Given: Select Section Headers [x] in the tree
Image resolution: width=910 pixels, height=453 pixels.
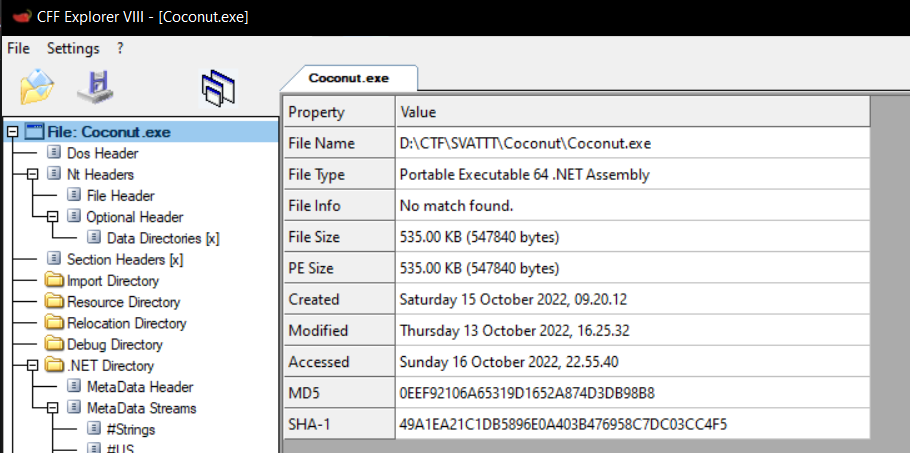Looking at the screenshot, I should (125, 260).
